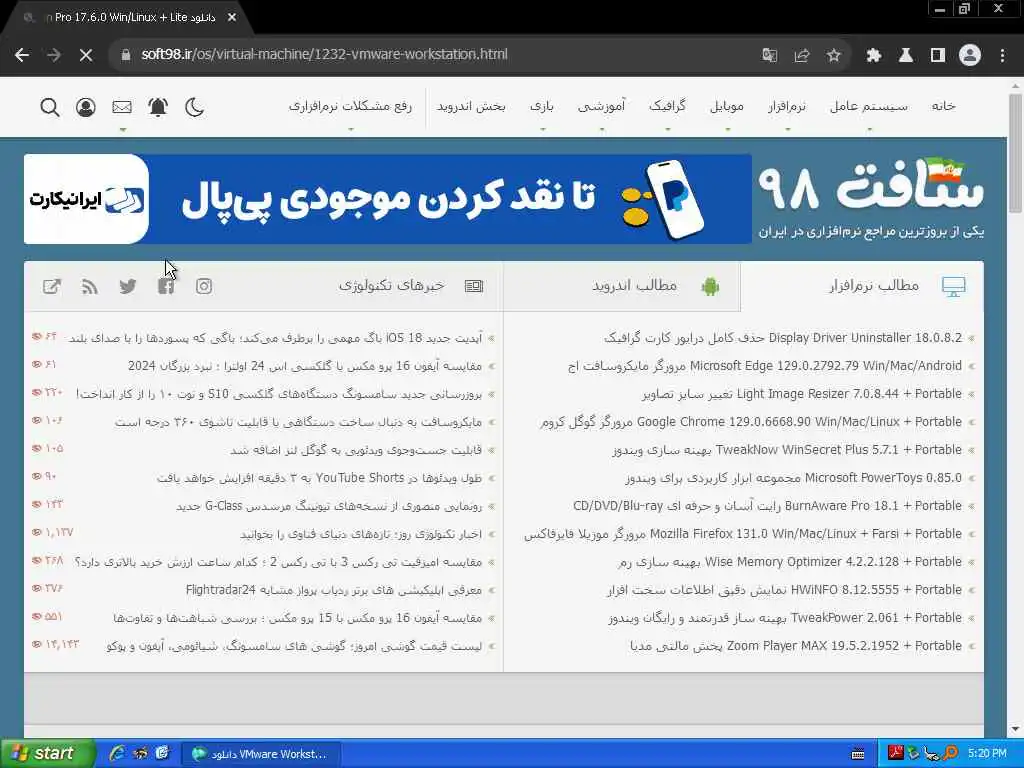Translate this page icon in address bar
Screen dimensions: 1024x768
click(769, 56)
